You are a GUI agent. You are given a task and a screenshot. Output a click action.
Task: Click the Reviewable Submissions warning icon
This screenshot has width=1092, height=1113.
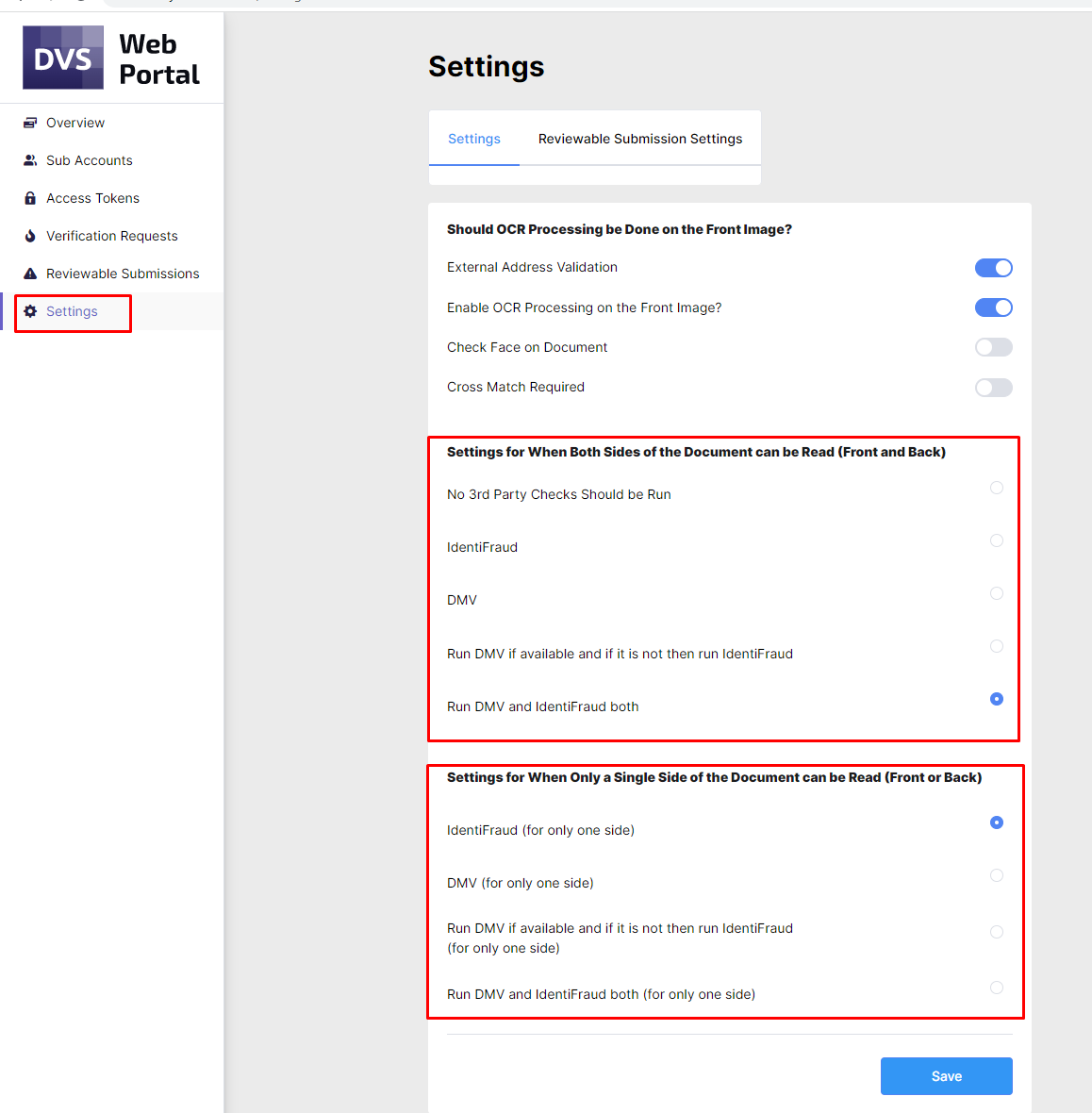click(30, 274)
